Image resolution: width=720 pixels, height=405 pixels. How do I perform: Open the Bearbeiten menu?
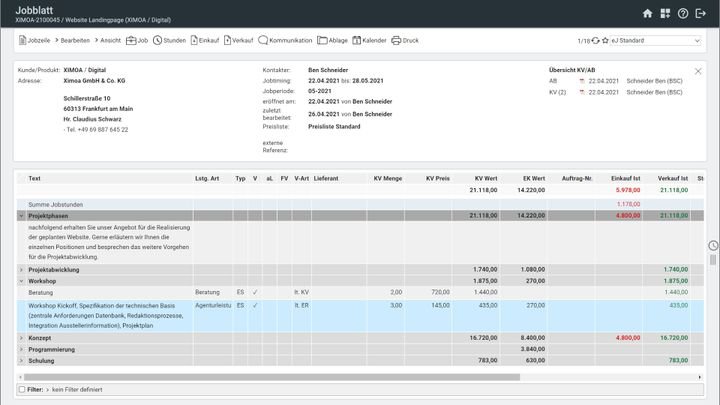[77, 41]
